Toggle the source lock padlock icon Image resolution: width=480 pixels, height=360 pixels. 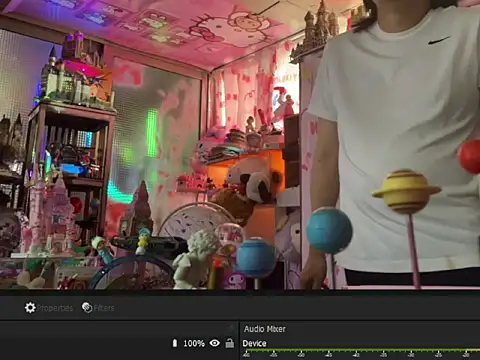point(230,343)
